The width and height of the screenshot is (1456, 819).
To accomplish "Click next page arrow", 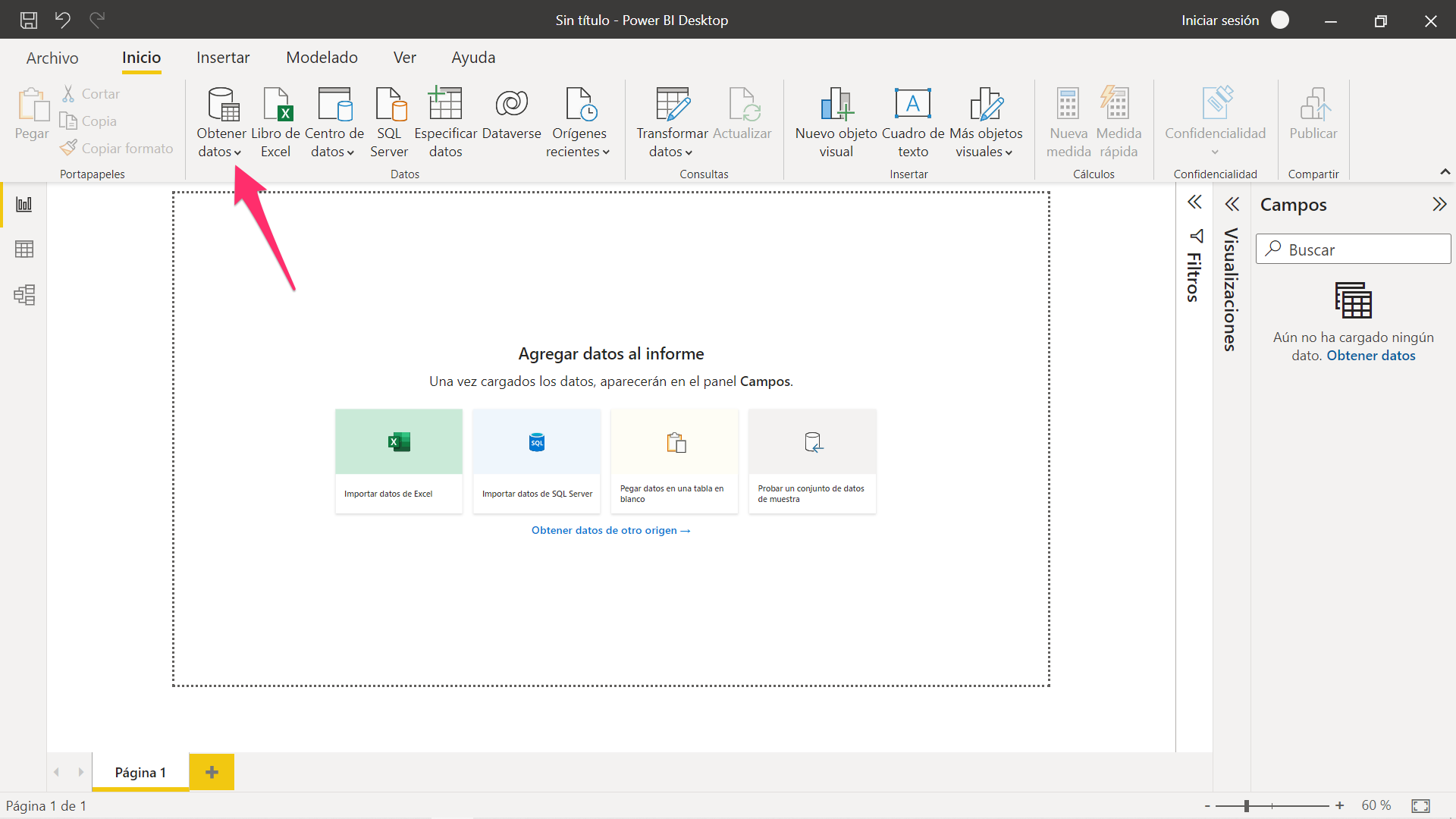I will click(x=80, y=772).
